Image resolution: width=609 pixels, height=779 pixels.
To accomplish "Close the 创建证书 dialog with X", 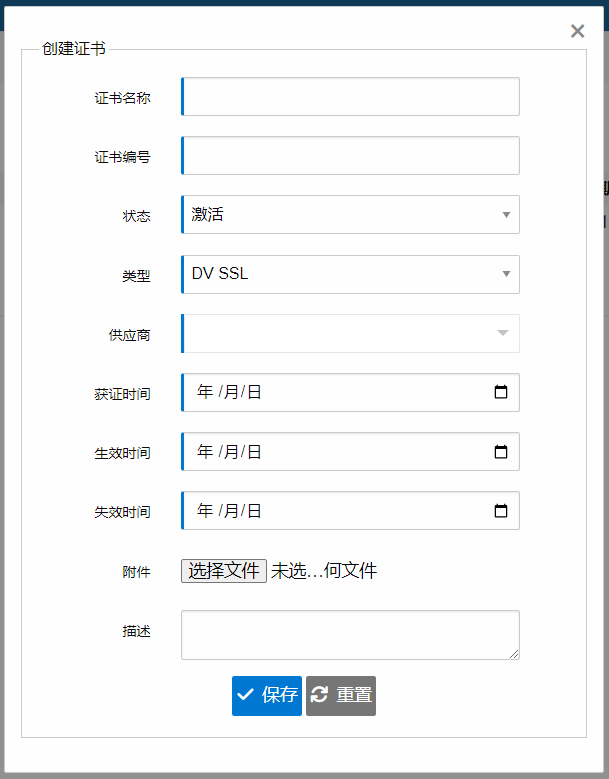I will [577, 31].
